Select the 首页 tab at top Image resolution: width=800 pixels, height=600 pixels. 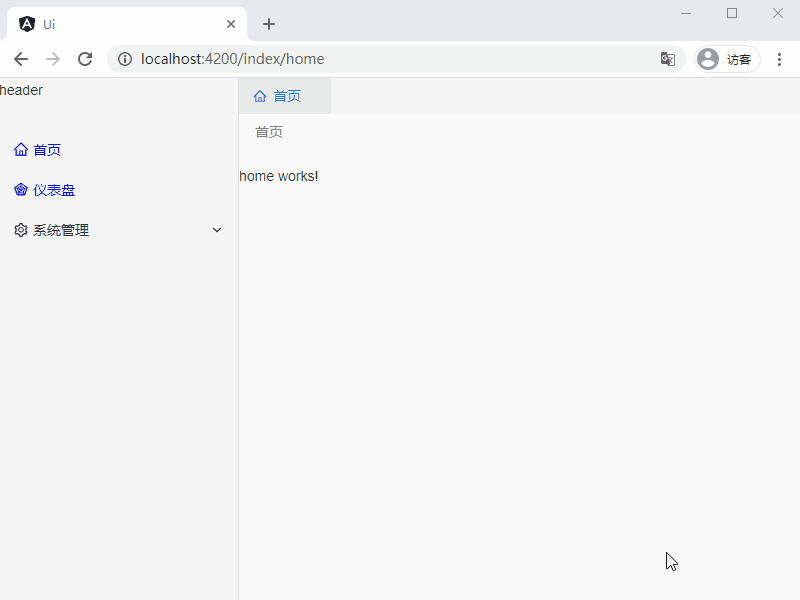(286, 96)
